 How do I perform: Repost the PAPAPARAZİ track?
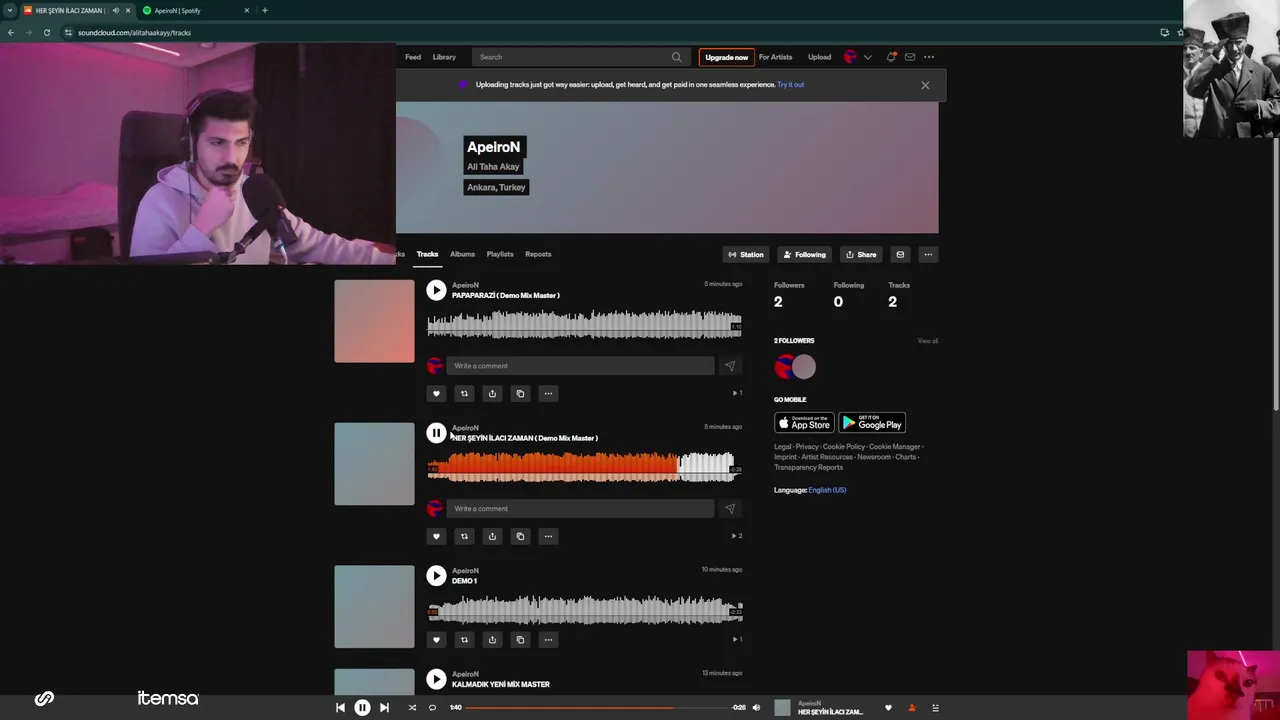(x=464, y=394)
